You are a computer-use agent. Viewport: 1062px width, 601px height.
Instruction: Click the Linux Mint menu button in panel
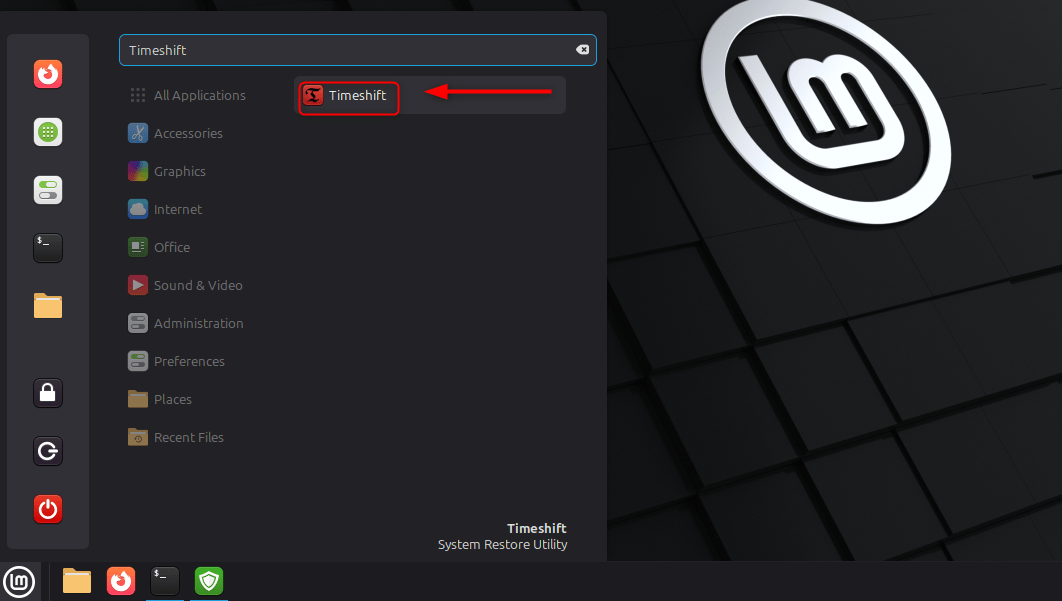point(18,581)
